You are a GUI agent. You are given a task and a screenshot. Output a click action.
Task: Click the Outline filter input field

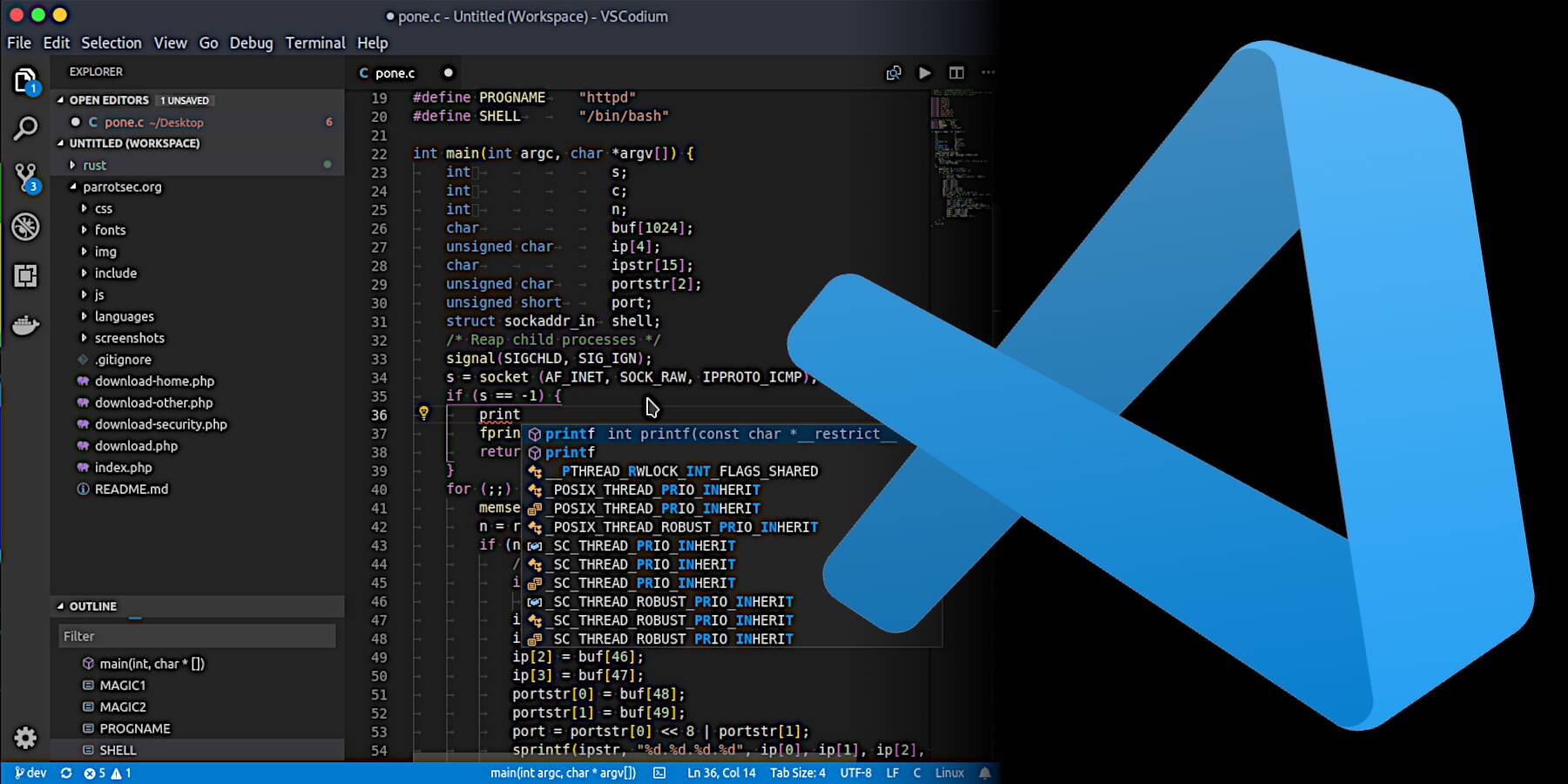coord(196,636)
